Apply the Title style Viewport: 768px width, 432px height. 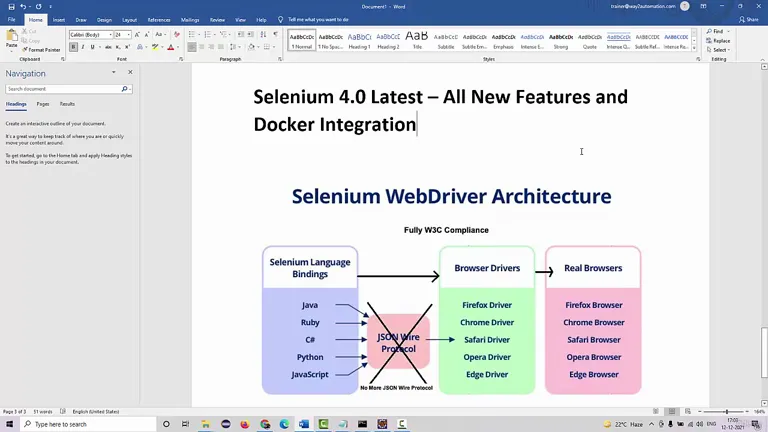click(417, 40)
